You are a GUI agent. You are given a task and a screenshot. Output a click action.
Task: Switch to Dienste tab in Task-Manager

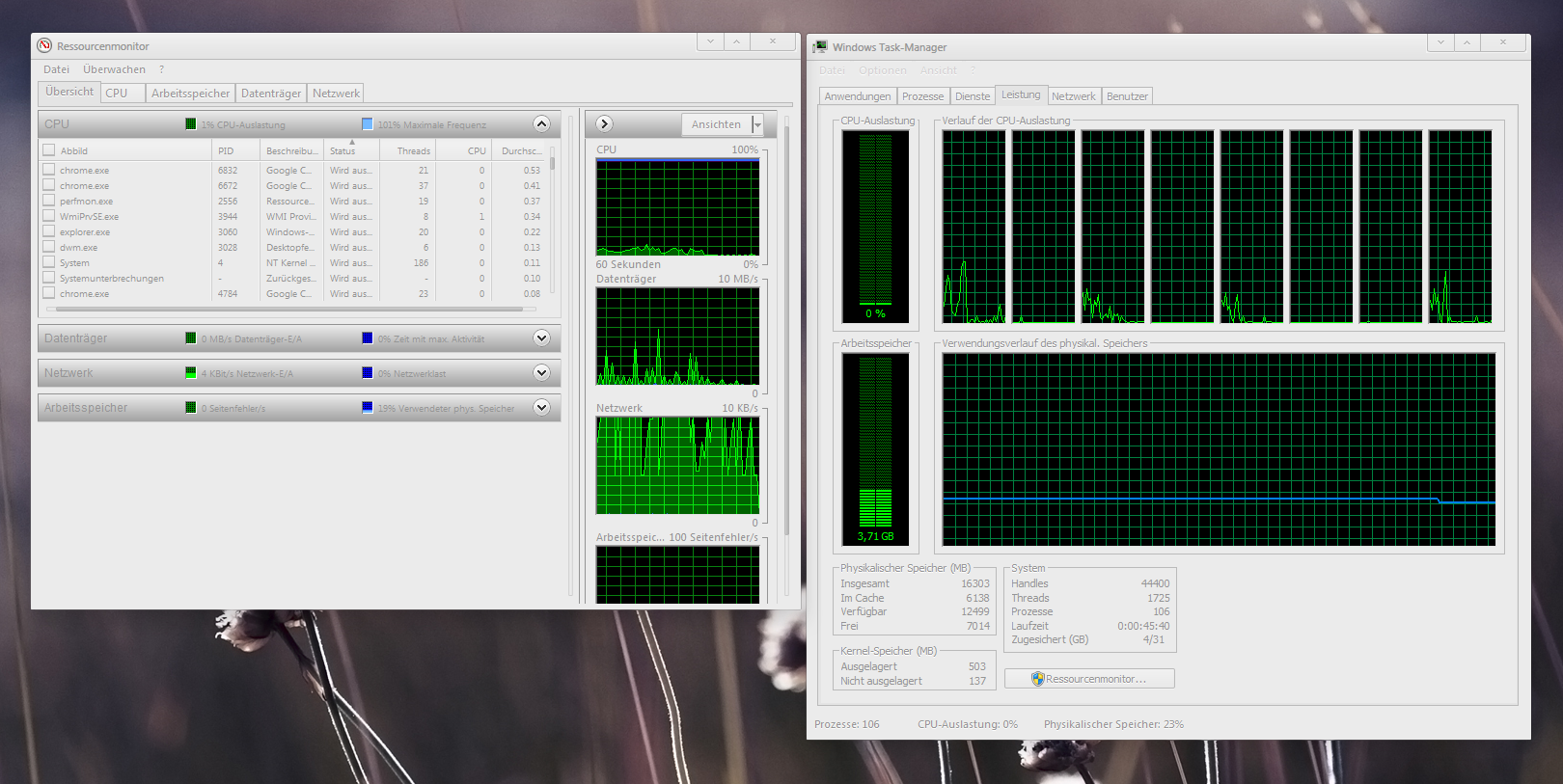point(973,96)
